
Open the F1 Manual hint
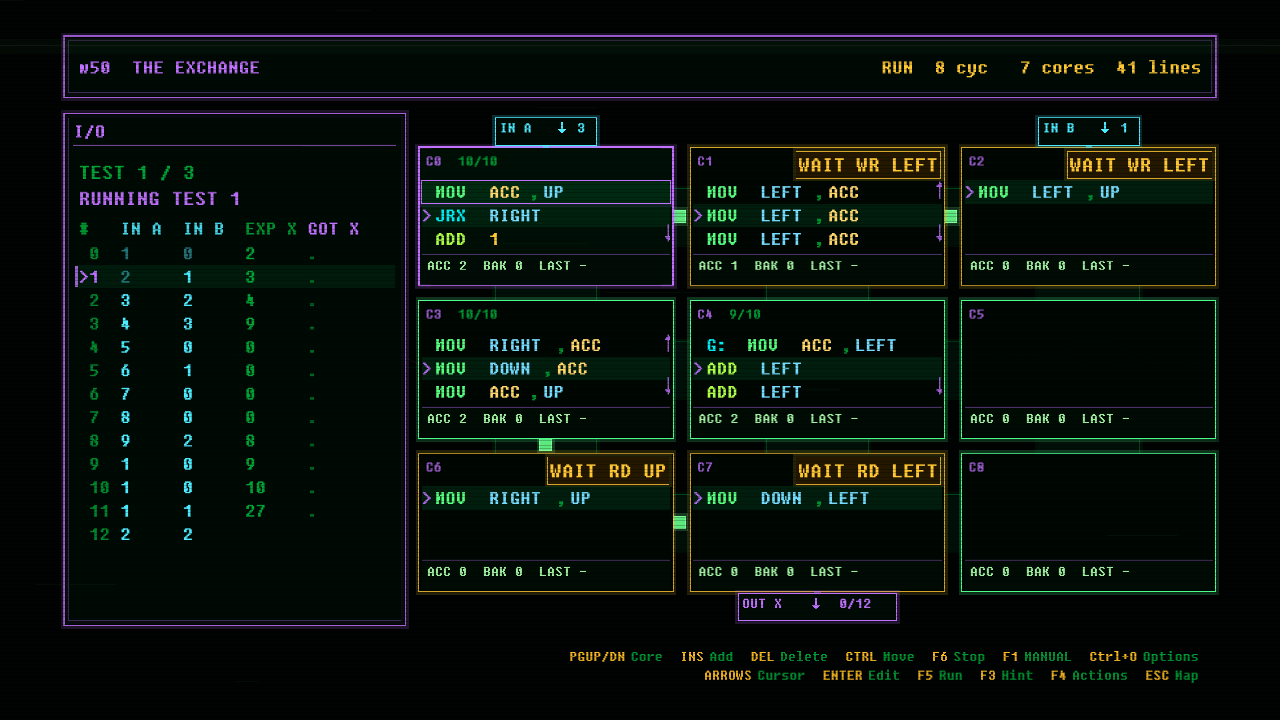coord(1036,657)
